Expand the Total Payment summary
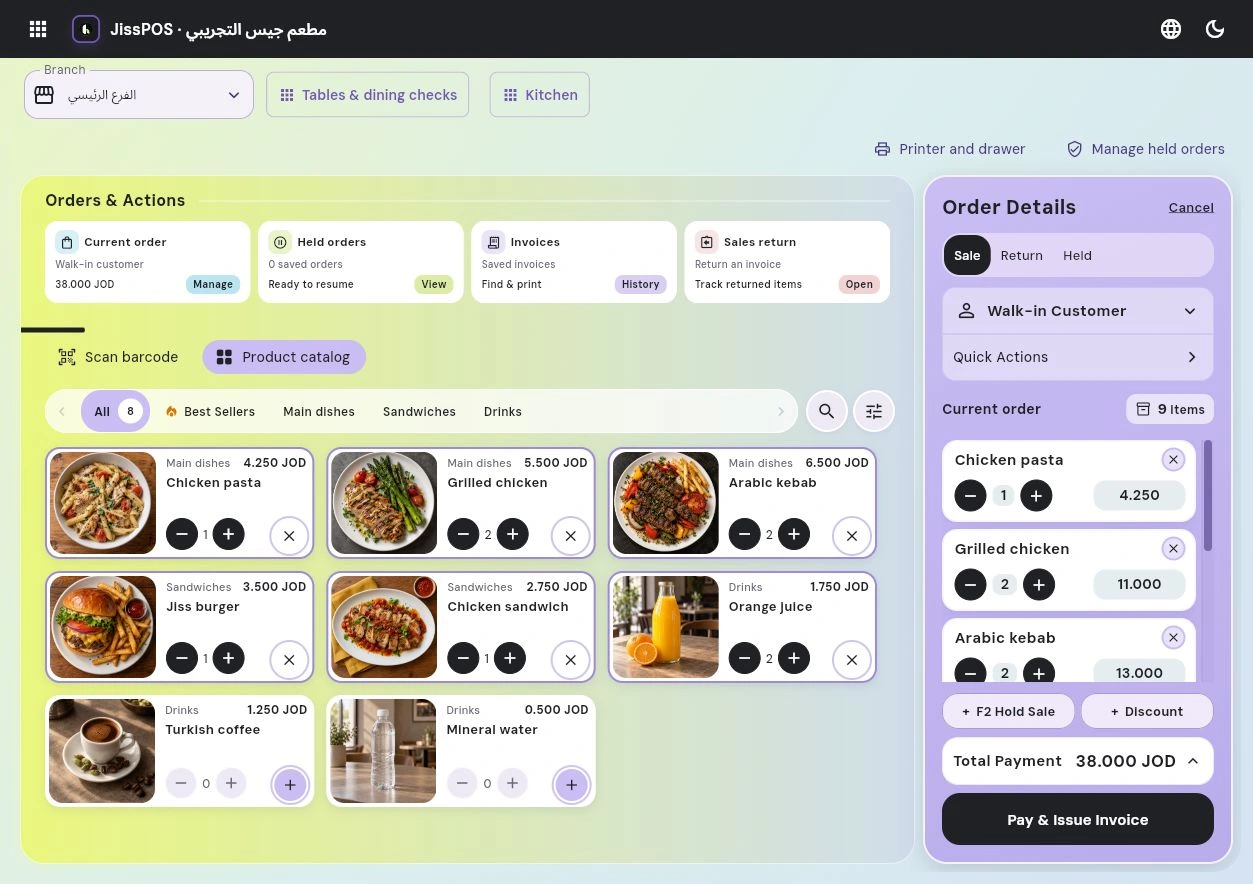 (1078, 761)
